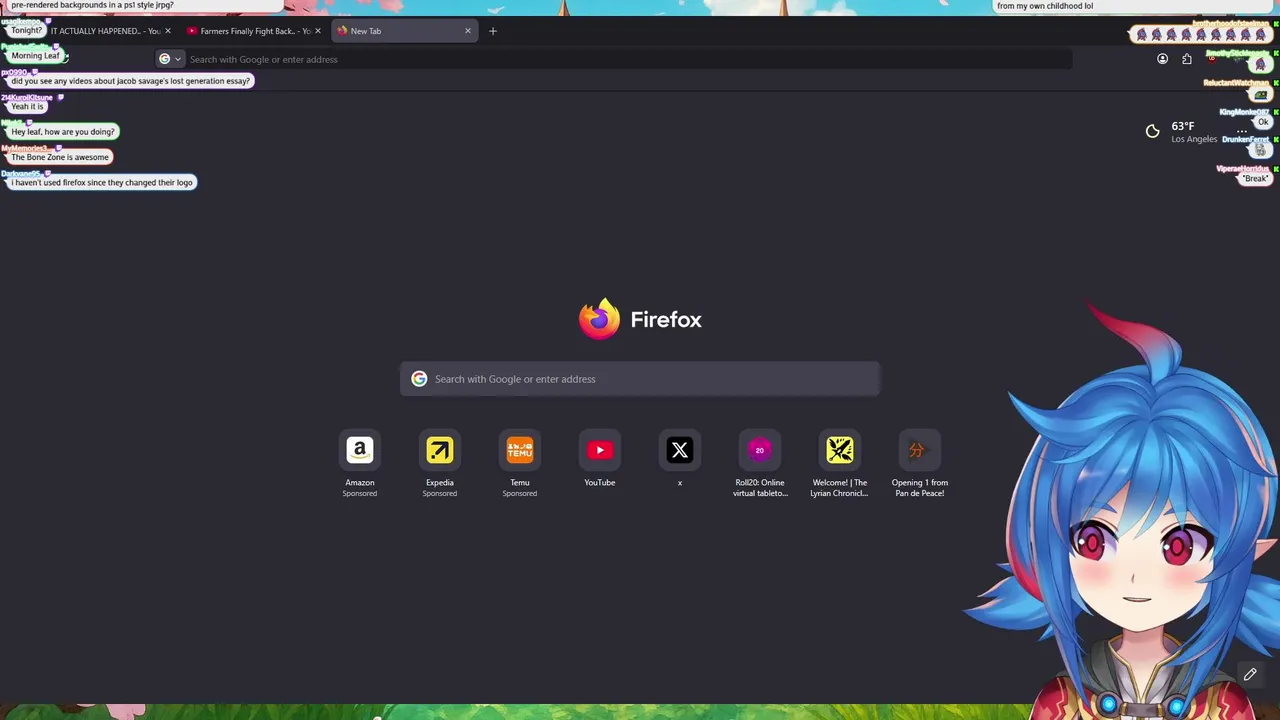Click the Firefox logo on new tab page
Screen dimensions: 1280x720
pyautogui.click(x=599, y=319)
